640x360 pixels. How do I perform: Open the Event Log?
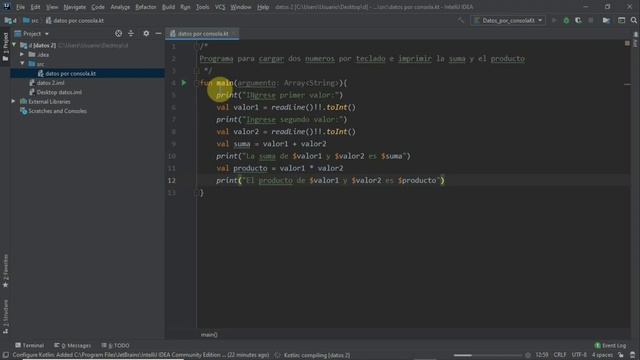tap(610, 345)
